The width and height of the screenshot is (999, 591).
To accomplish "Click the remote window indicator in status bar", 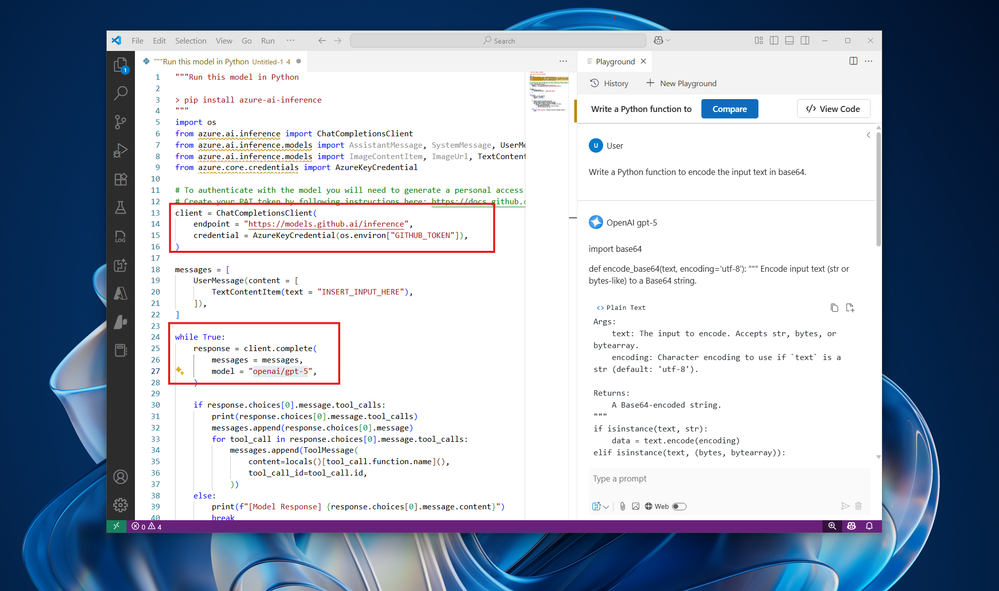I will point(116,526).
